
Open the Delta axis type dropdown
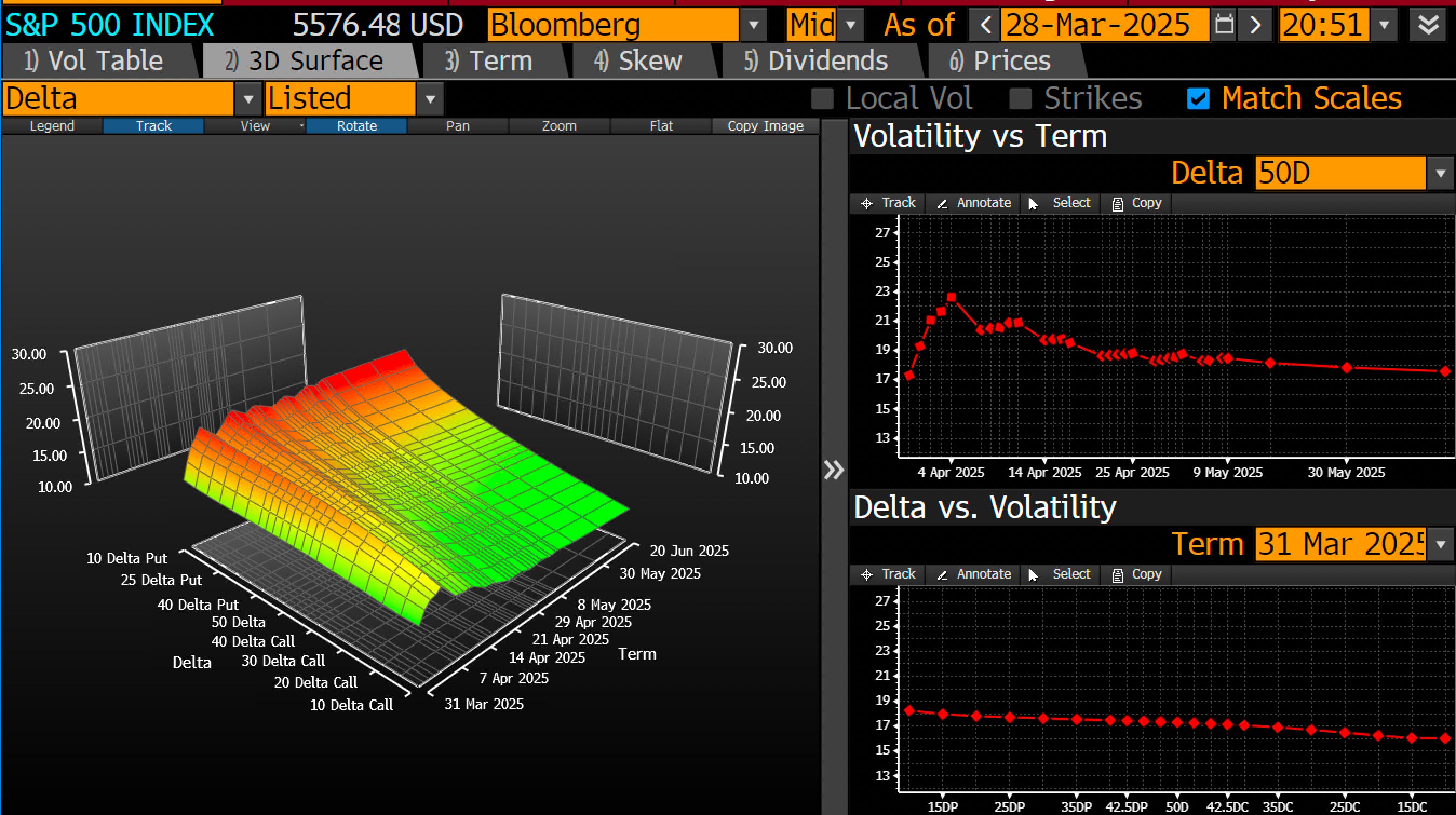[x=248, y=99]
